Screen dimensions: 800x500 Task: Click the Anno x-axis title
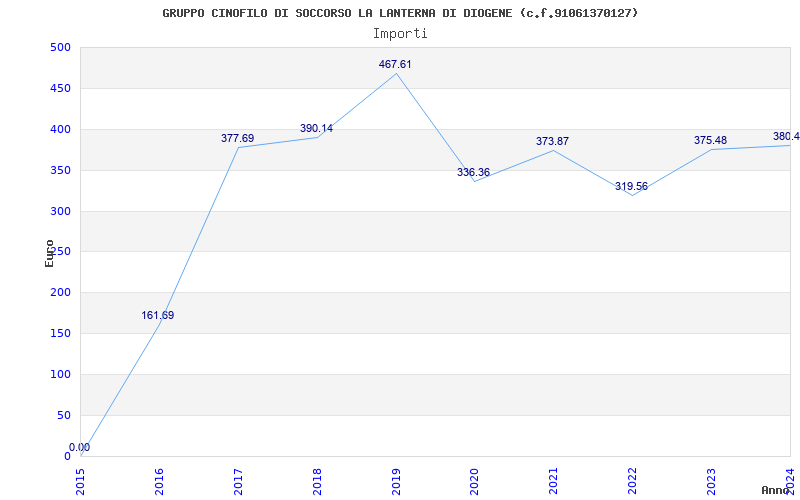[x=776, y=490]
